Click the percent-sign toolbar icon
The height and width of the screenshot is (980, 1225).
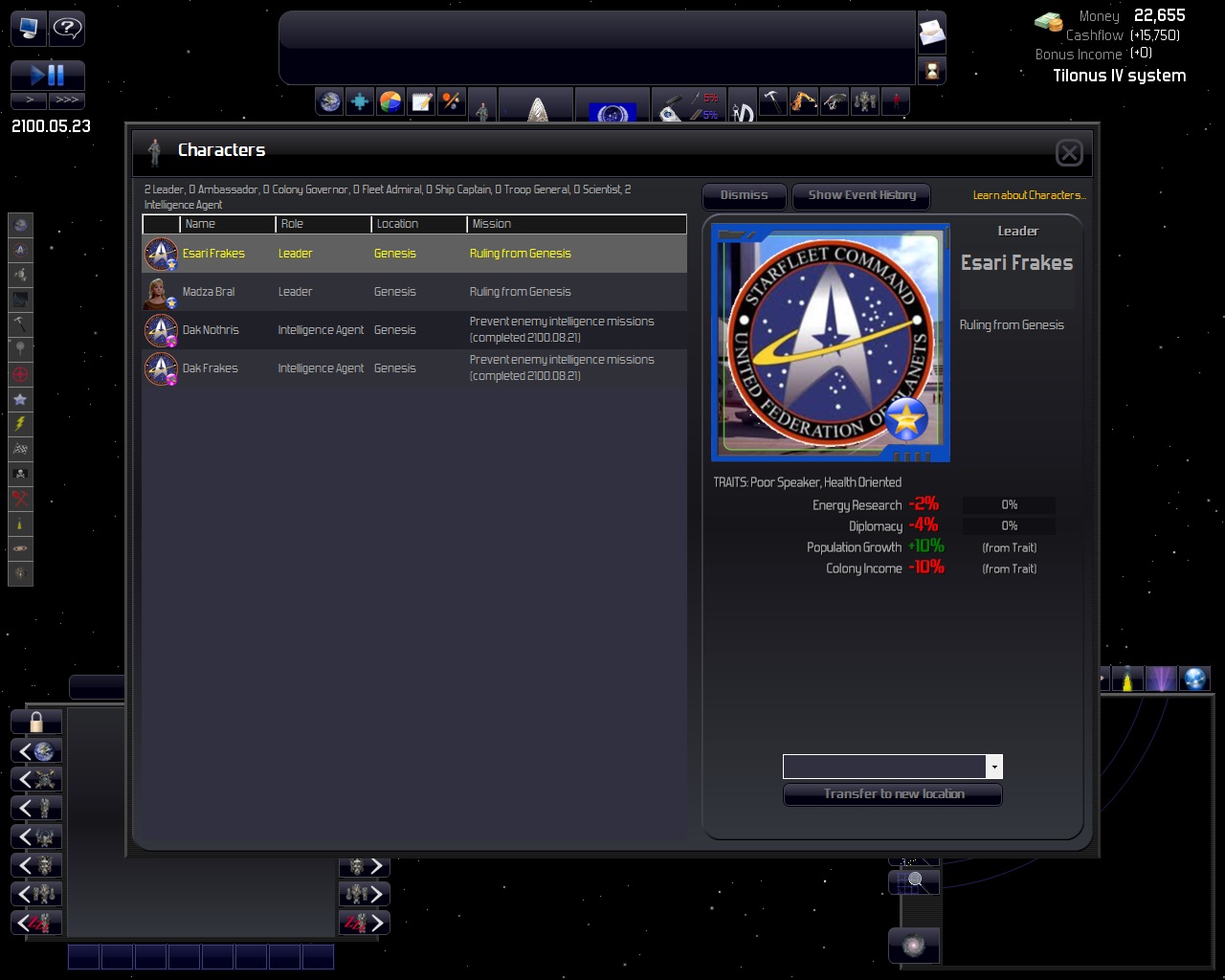[x=451, y=101]
